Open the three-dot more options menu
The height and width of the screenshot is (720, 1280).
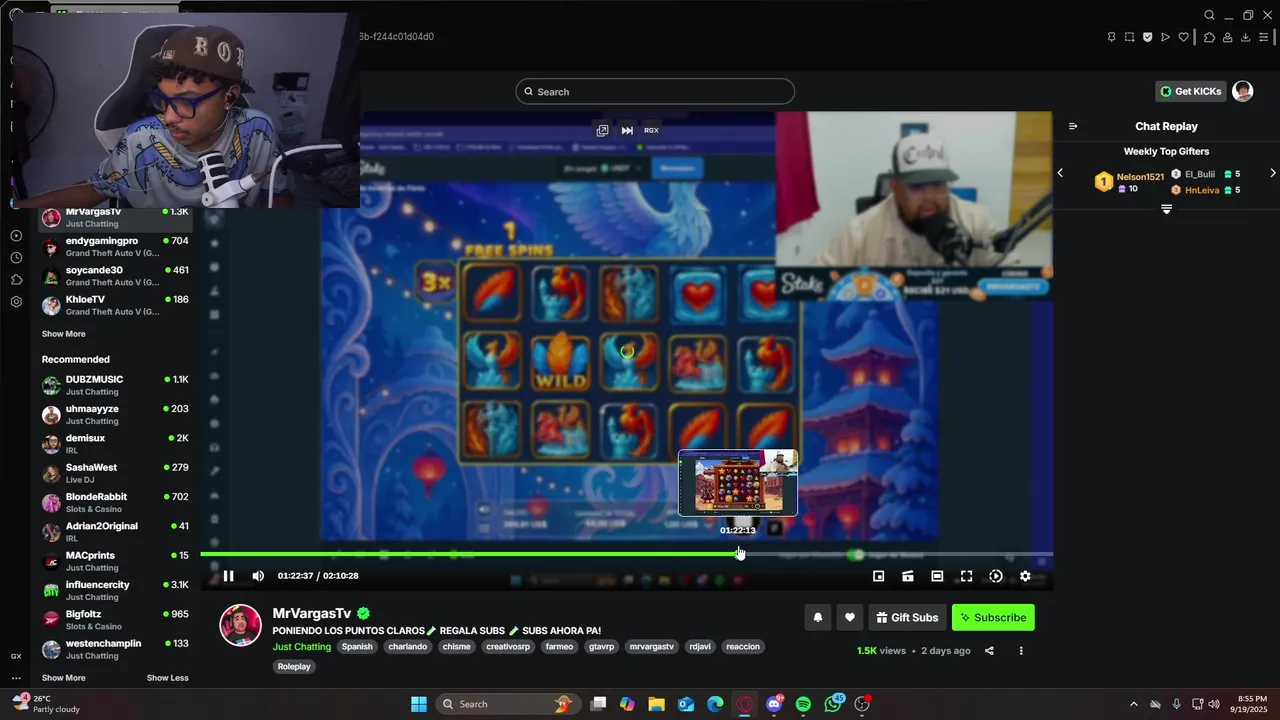point(1021,651)
